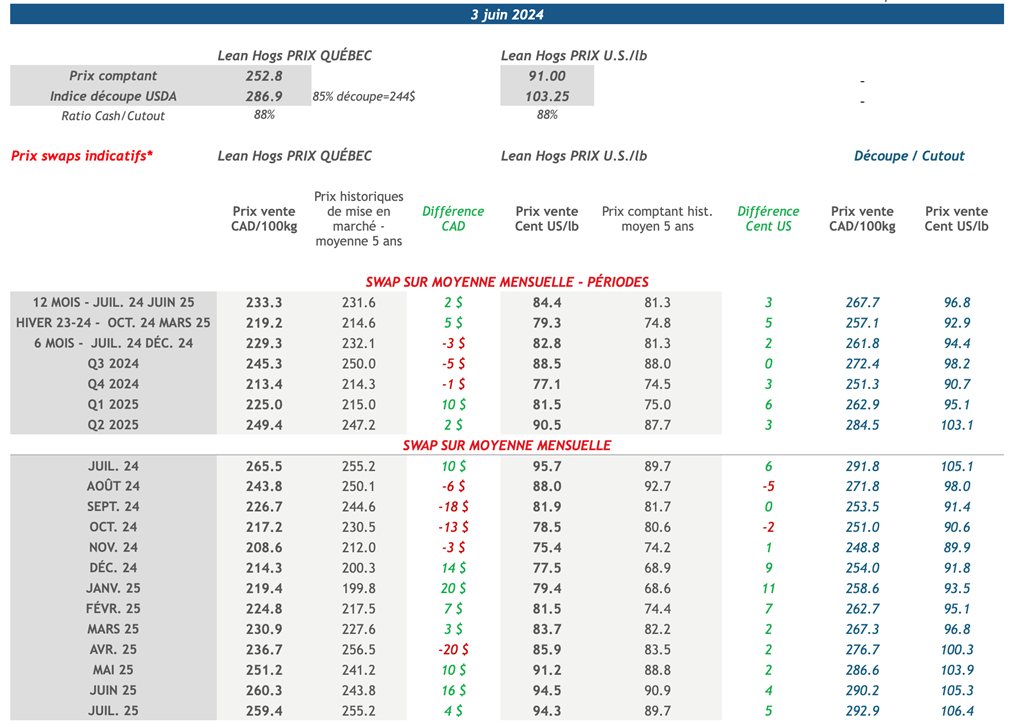This screenshot has width=1024, height=724.
Task: Select the "Q3 2024" row label
Action: pyautogui.click(x=113, y=364)
